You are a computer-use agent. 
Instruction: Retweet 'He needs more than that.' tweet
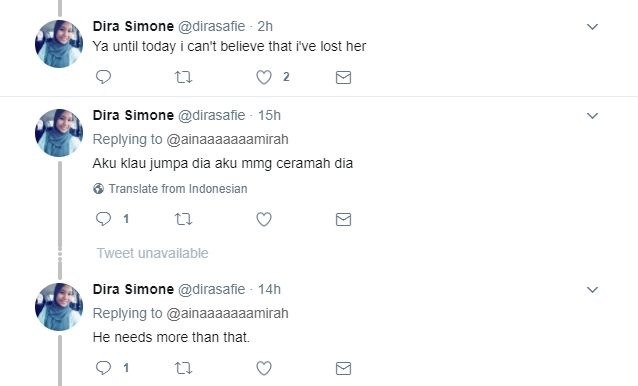click(184, 368)
